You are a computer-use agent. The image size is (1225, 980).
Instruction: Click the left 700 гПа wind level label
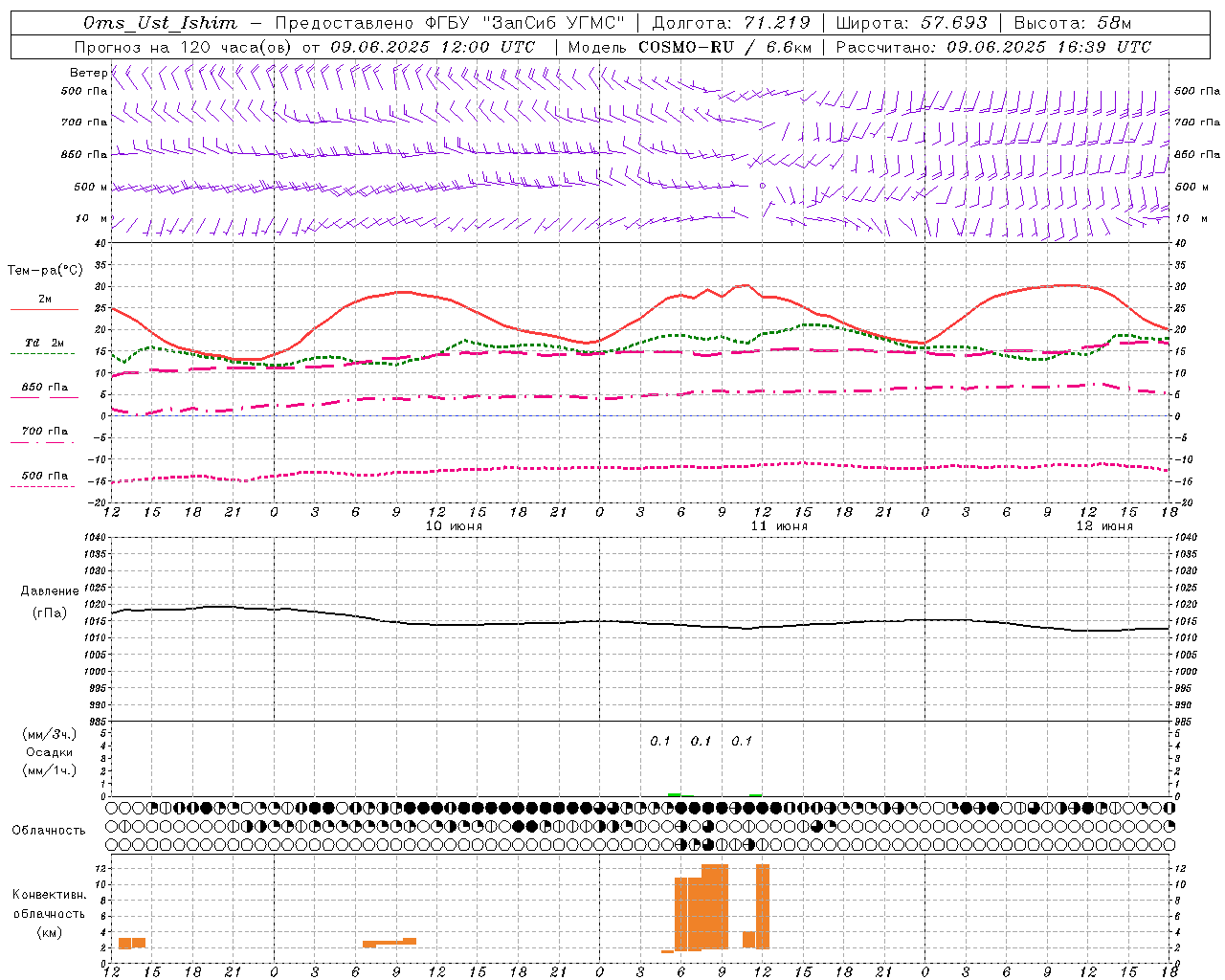[x=84, y=122]
